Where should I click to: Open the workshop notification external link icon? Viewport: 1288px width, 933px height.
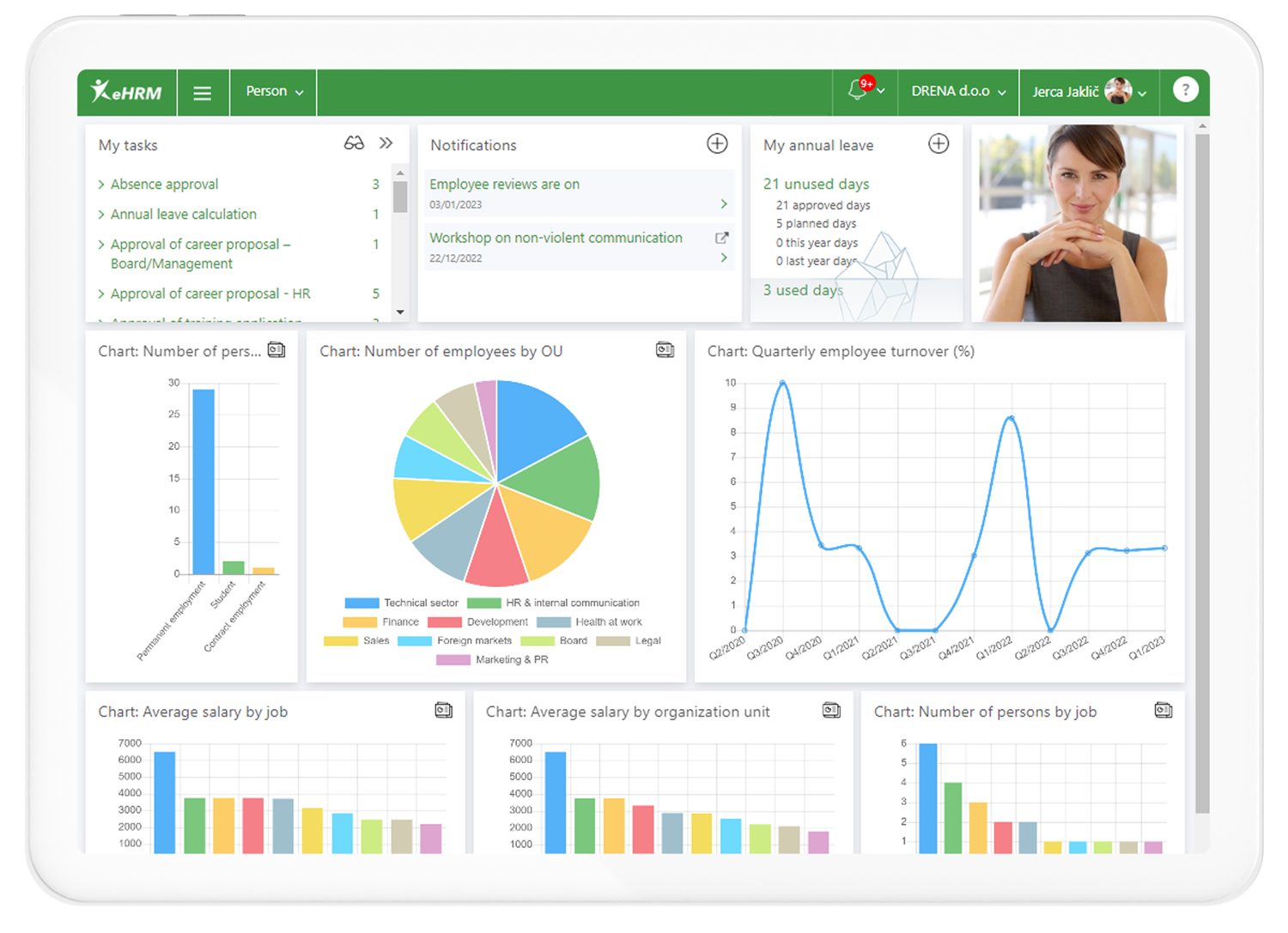coord(721,237)
